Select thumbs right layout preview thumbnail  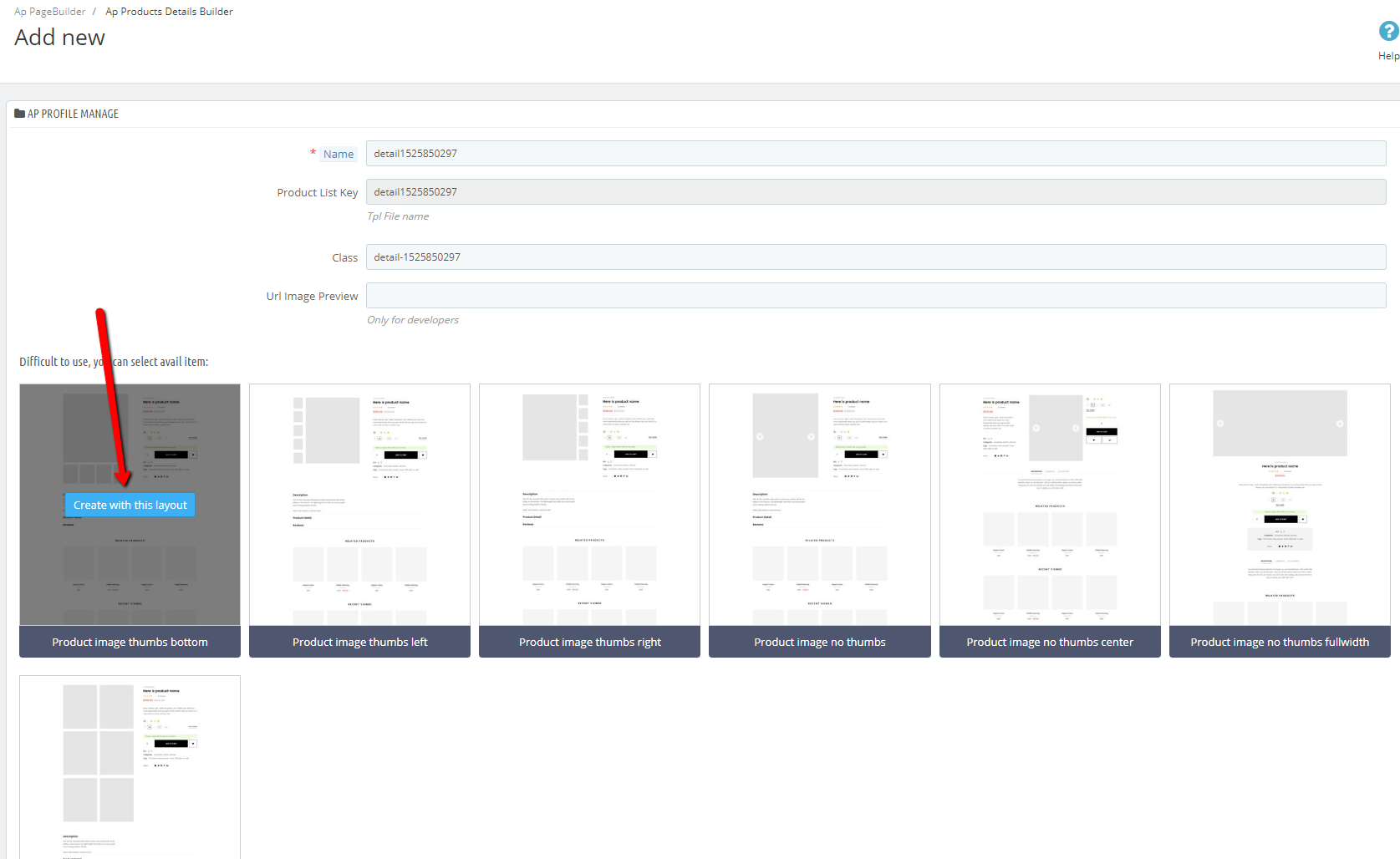pyautogui.click(x=589, y=505)
